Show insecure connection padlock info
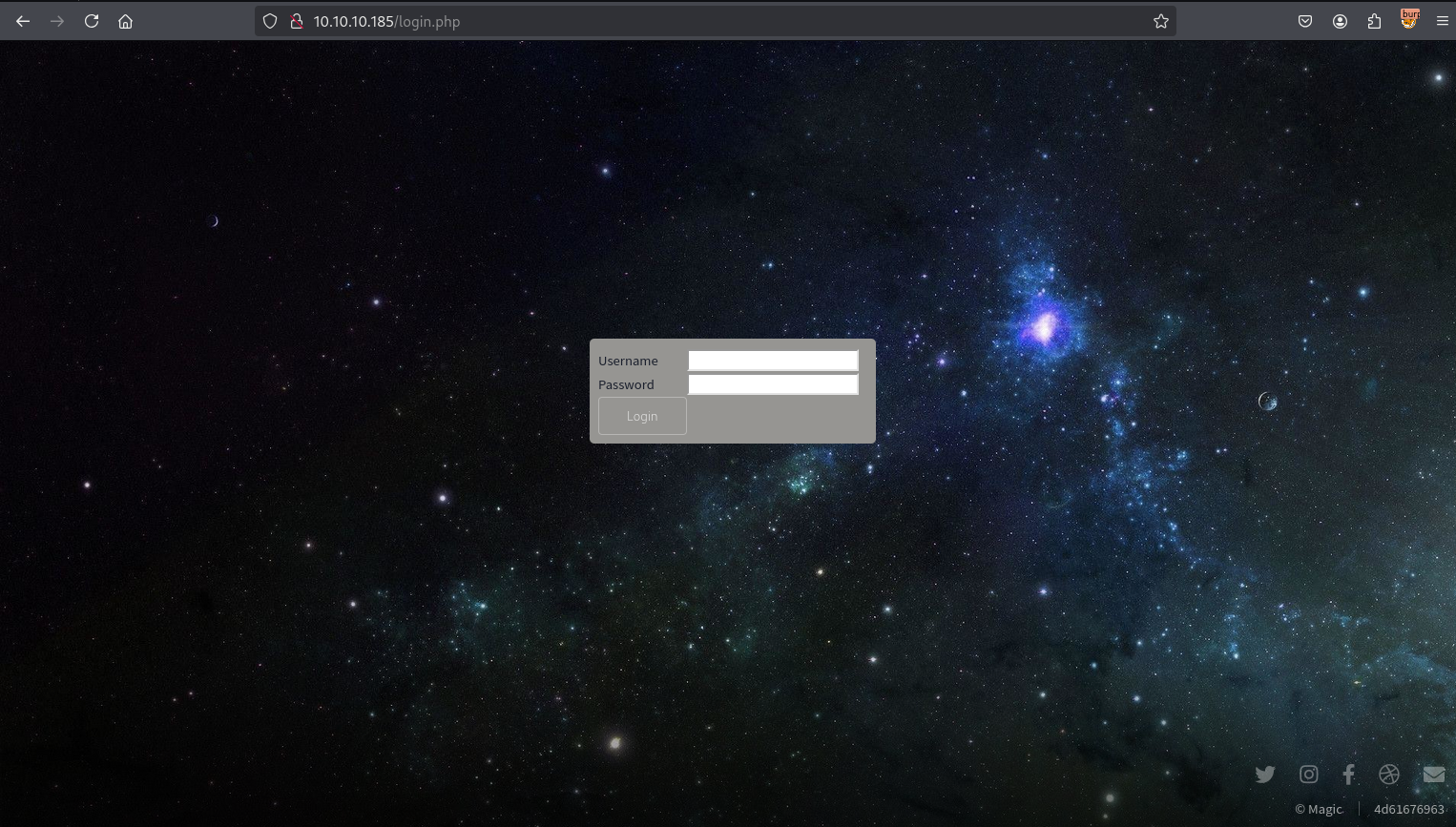This screenshot has height=827, width=1456. point(297,21)
